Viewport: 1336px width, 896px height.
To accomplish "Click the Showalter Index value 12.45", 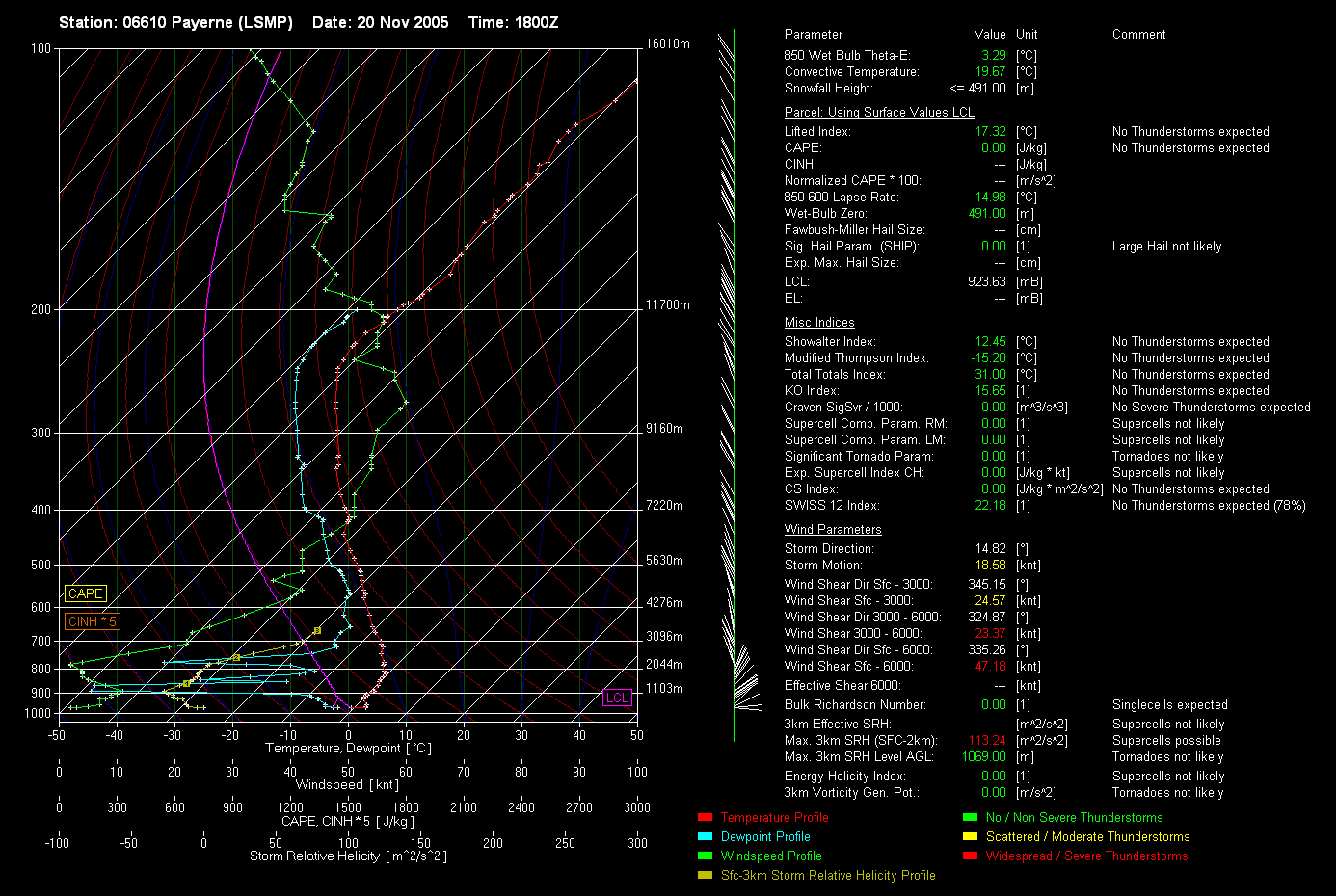I will [991, 341].
